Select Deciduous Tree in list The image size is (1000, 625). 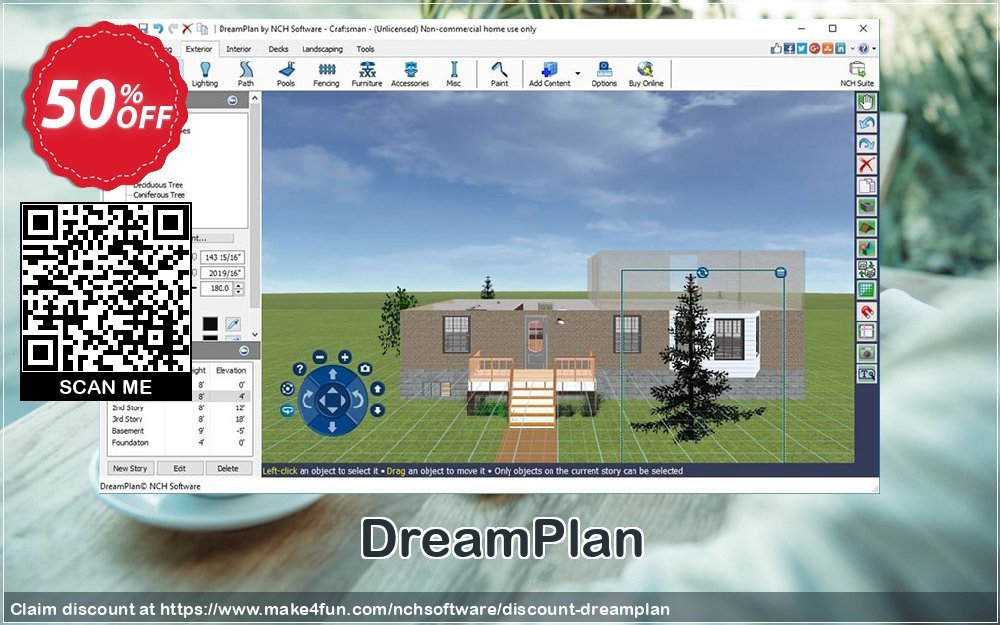[x=158, y=185]
